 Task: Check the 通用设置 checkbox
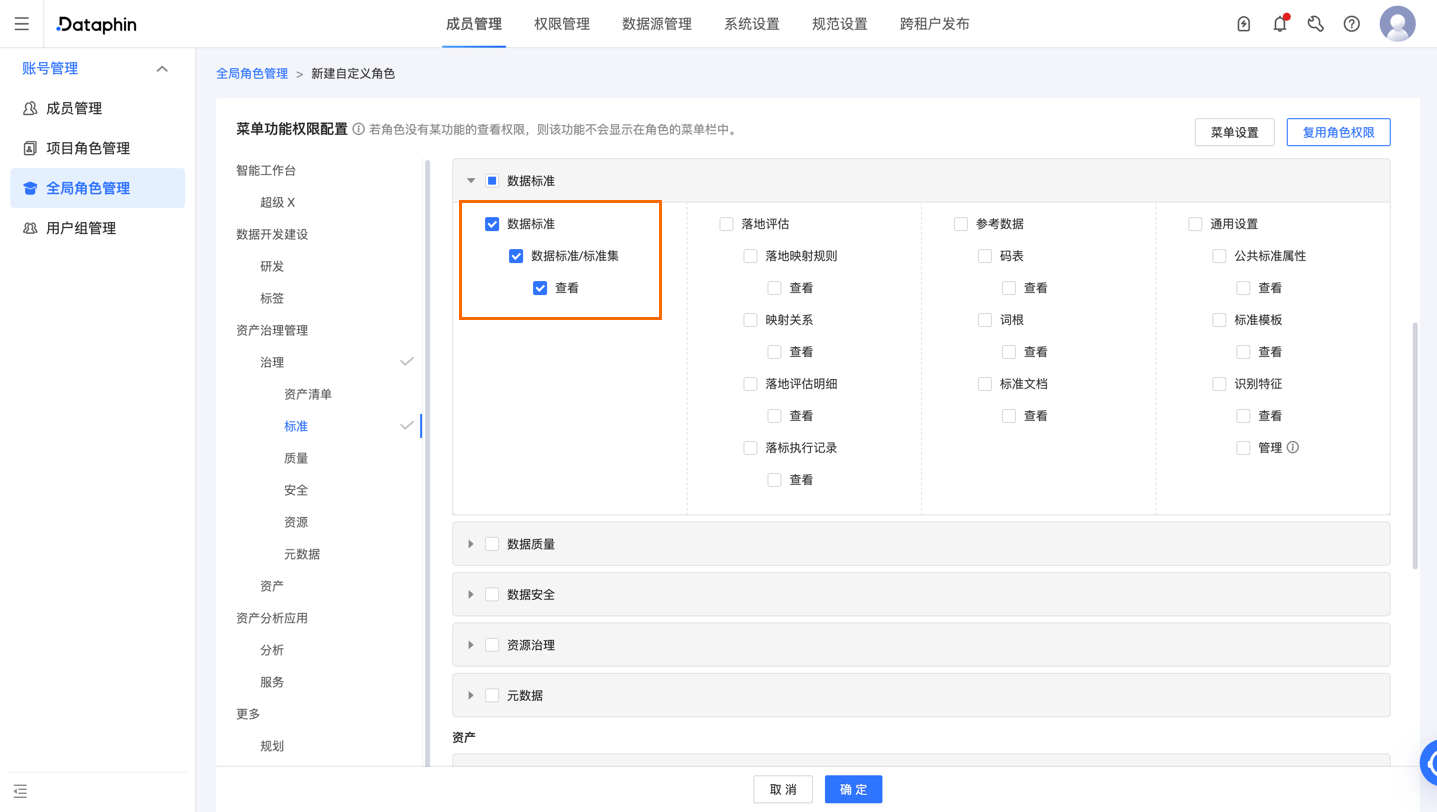tap(1195, 224)
